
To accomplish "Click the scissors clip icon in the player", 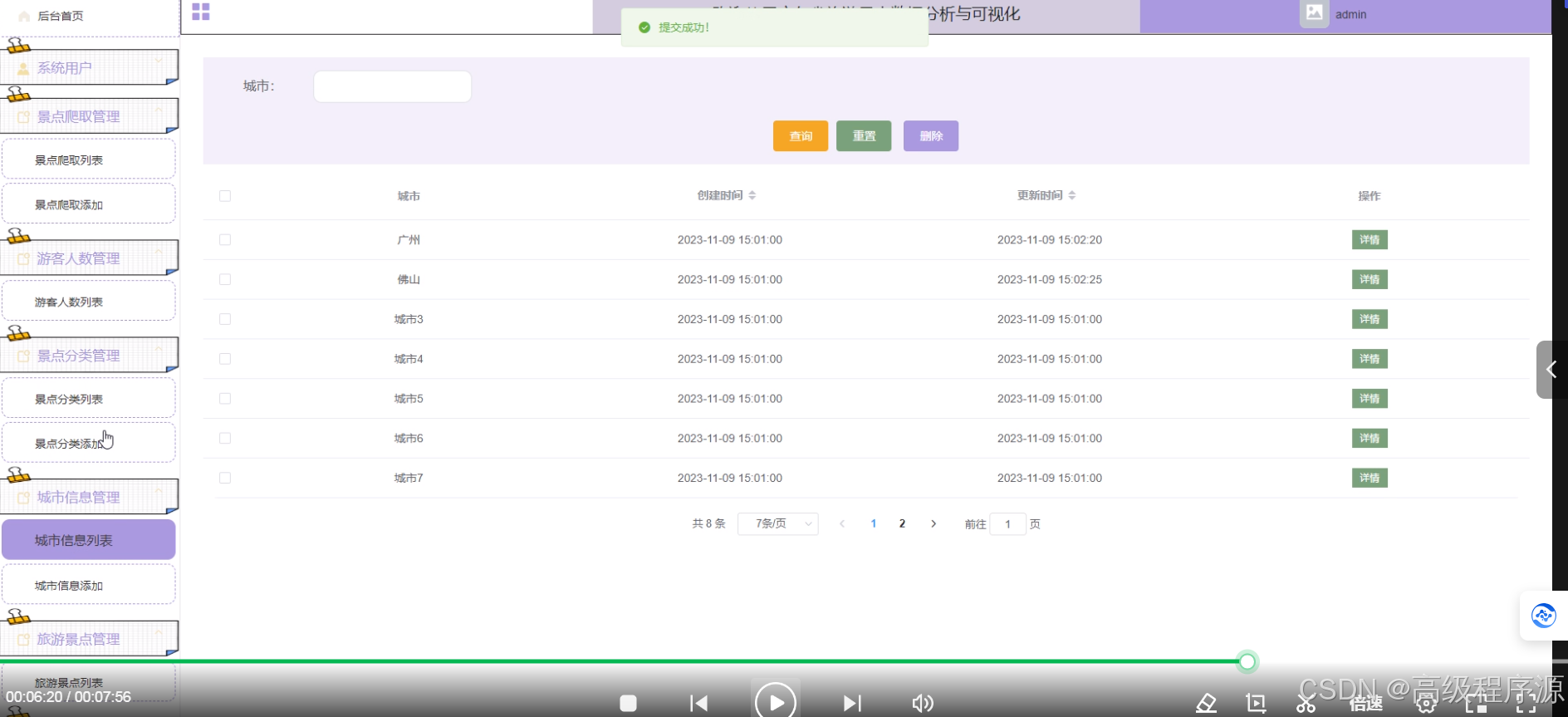I will click(x=1306, y=705).
